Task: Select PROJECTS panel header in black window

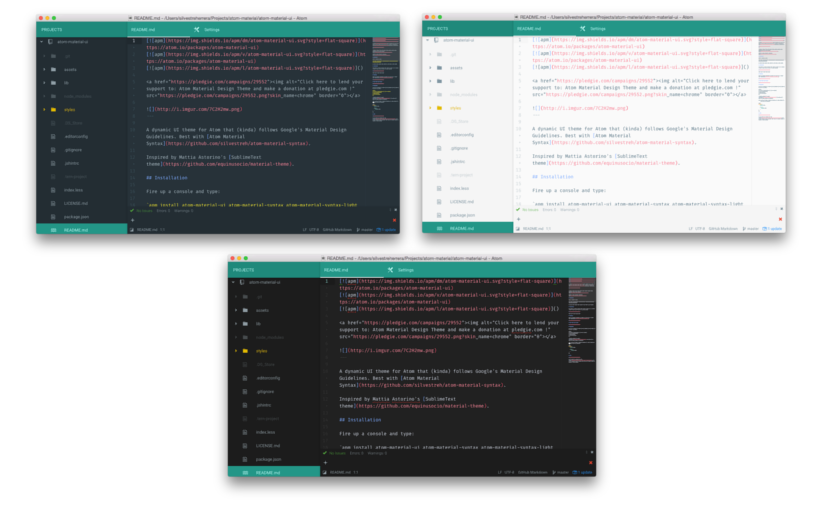Action: pyautogui.click(x=244, y=270)
